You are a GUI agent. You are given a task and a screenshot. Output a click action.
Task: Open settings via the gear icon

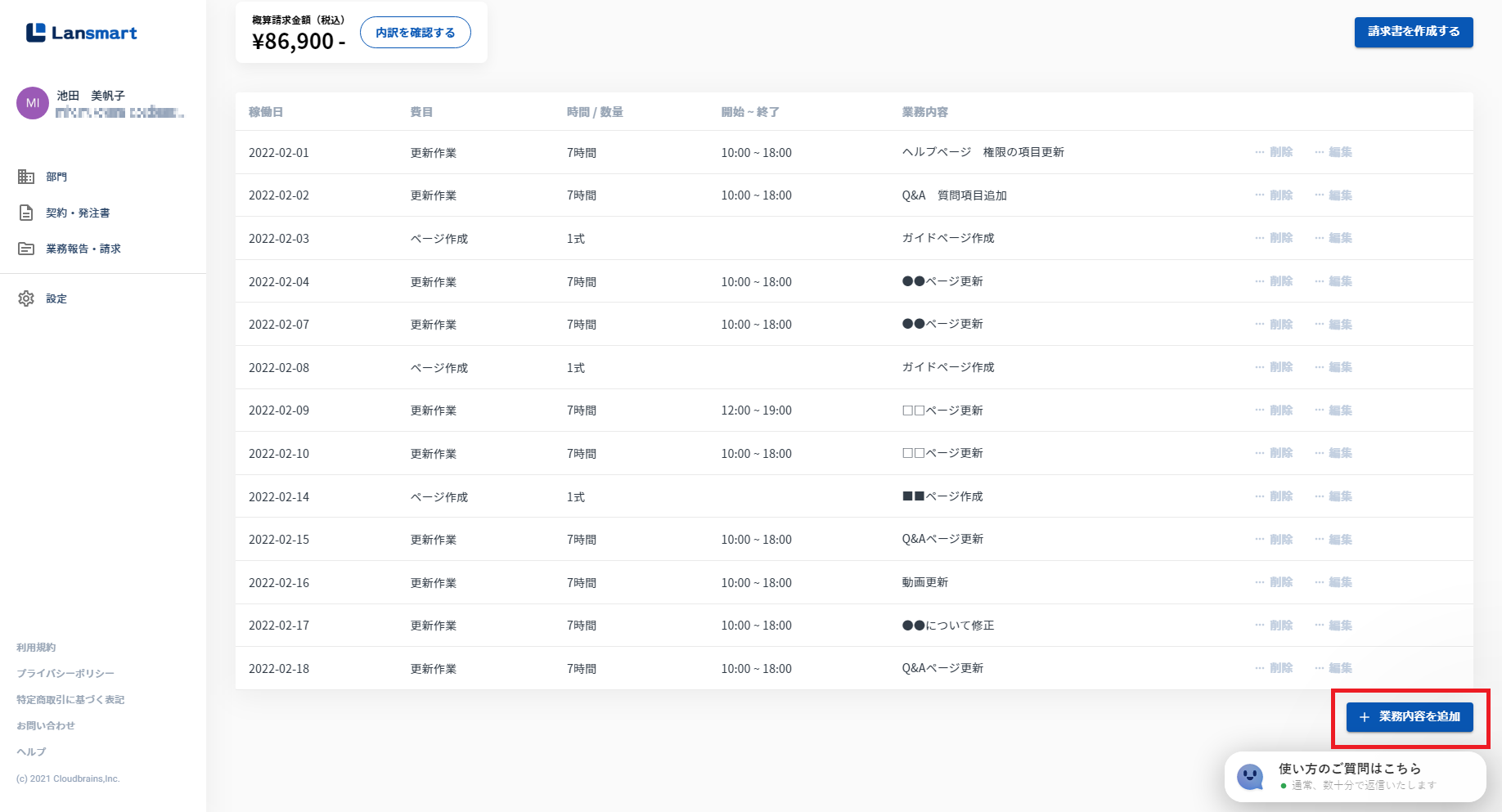tap(26, 298)
